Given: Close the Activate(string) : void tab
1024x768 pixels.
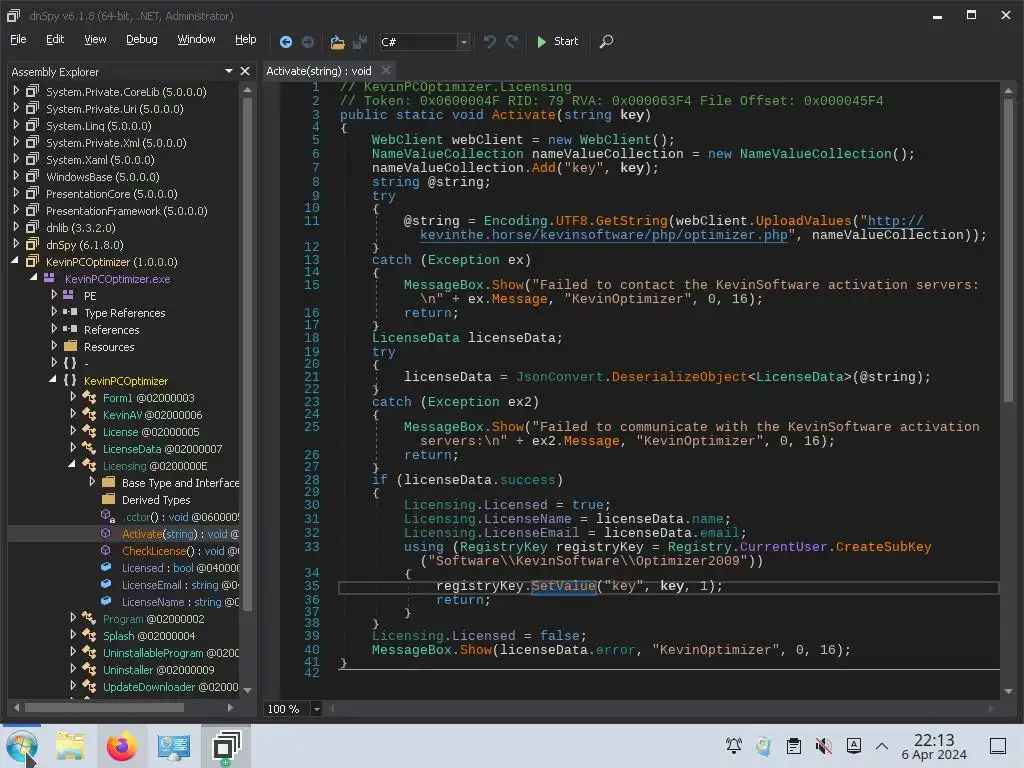Looking at the screenshot, I should [386, 70].
